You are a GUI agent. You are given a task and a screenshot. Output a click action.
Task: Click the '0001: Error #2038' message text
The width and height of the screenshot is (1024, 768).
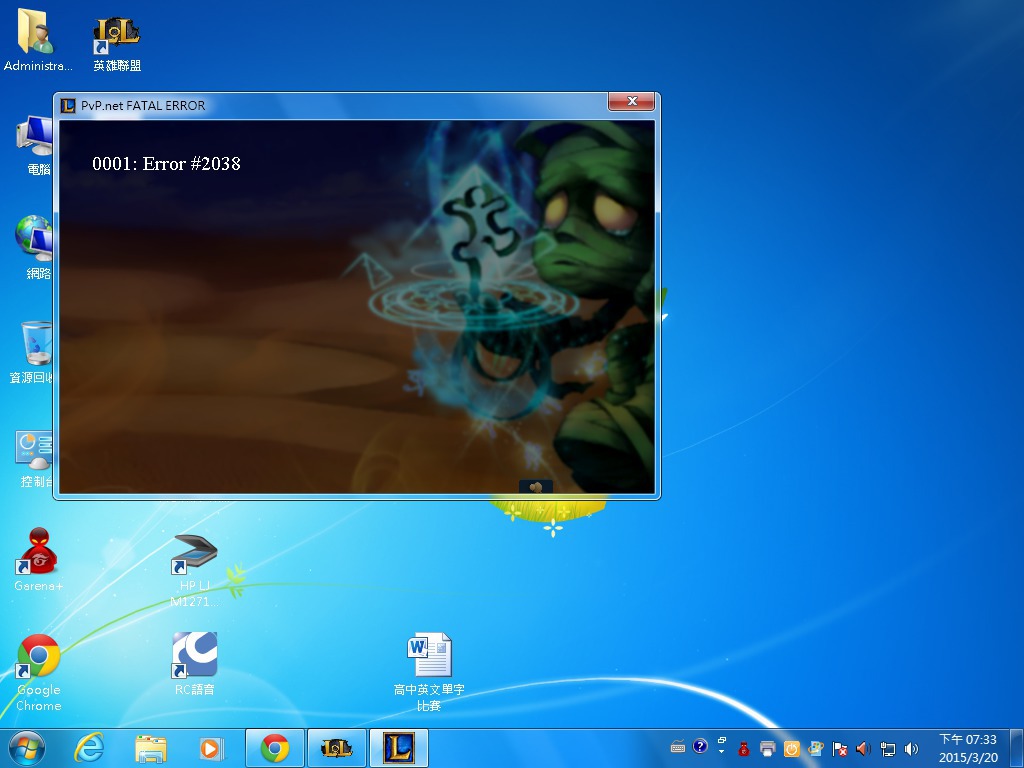point(167,163)
